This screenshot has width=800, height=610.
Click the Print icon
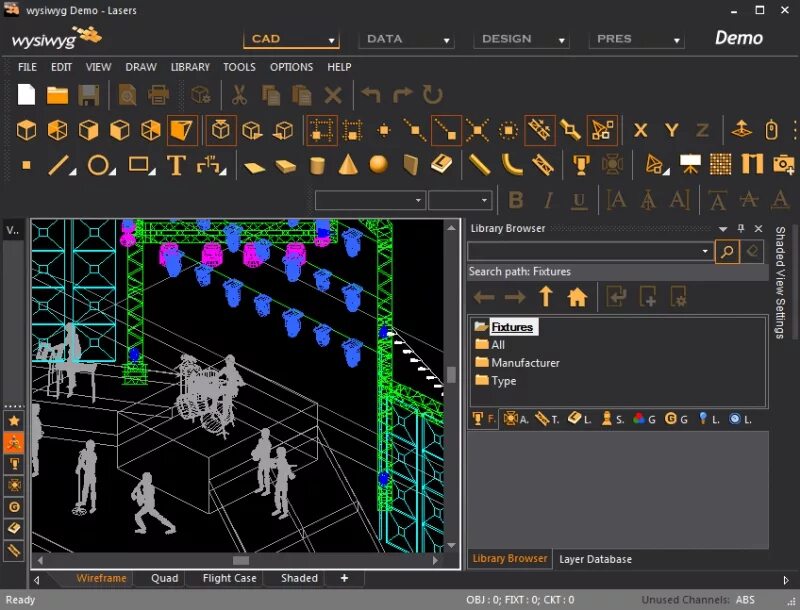158,95
